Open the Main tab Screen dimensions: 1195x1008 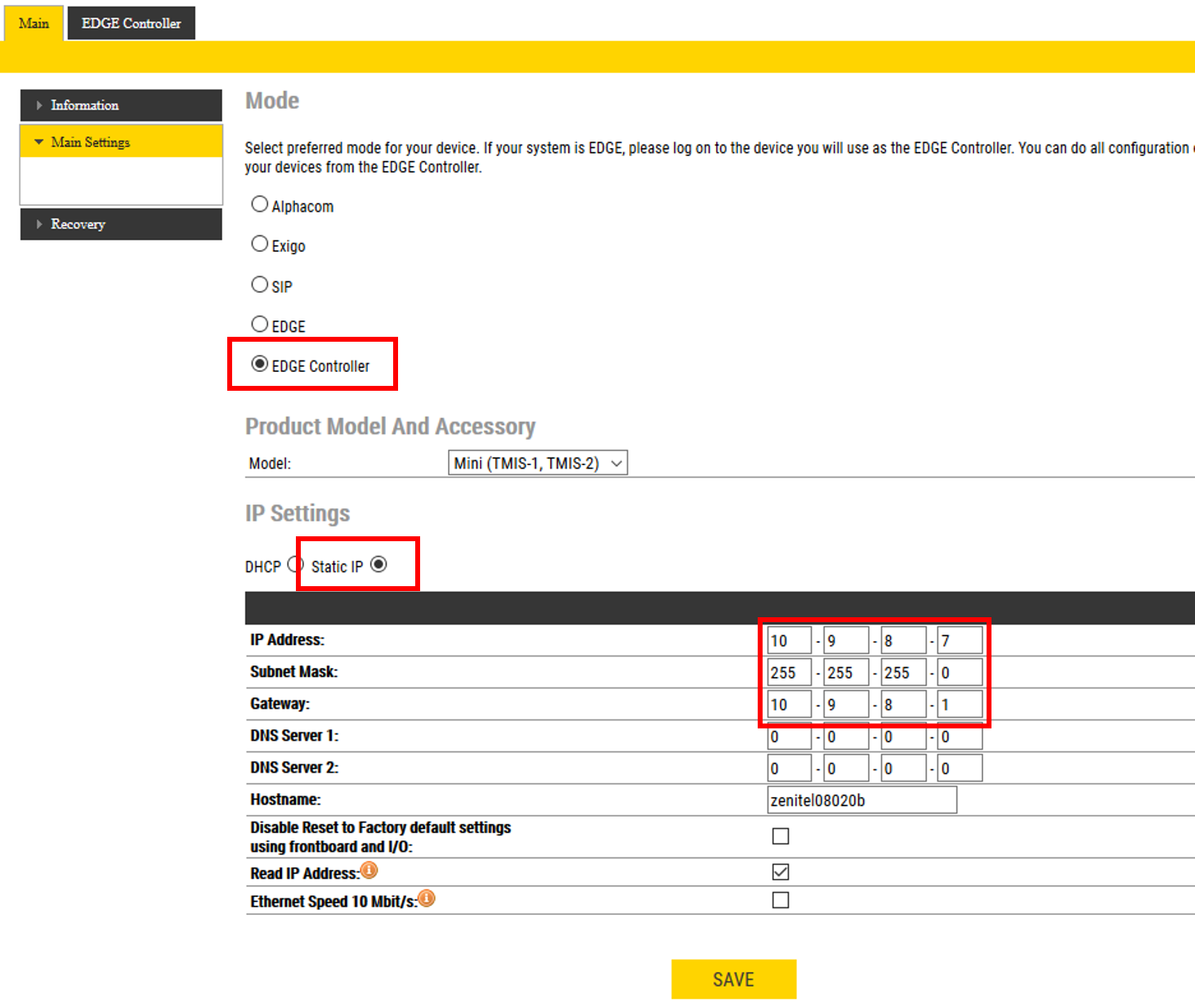point(34,24)
